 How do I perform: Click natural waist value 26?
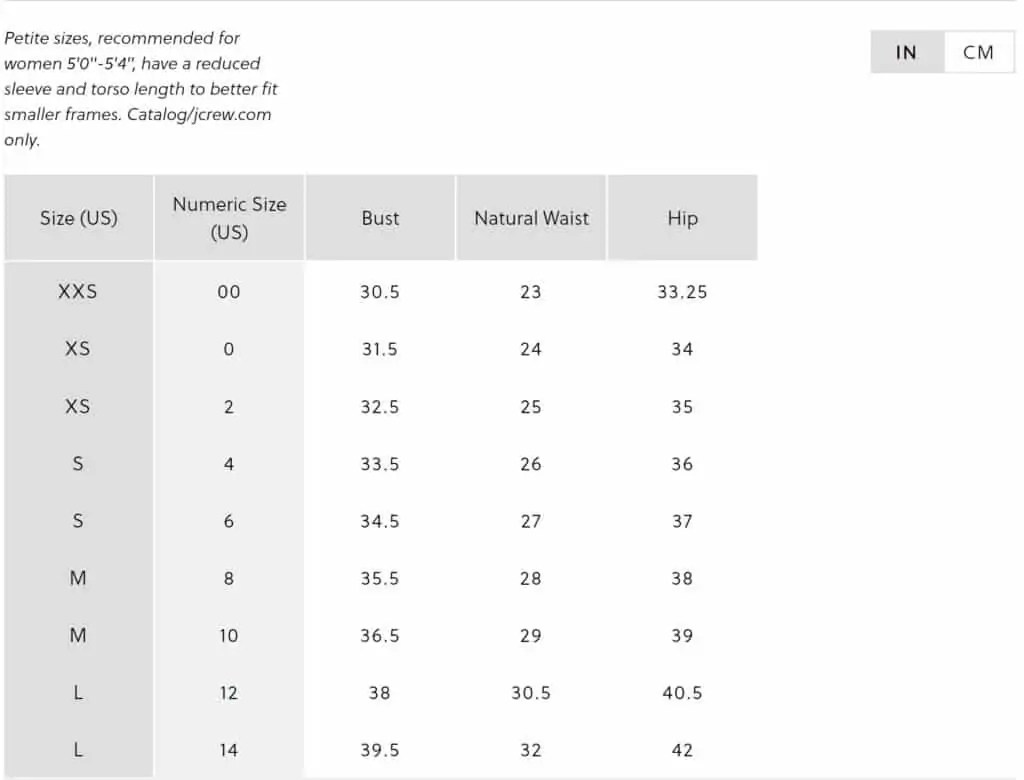point(530,464)
